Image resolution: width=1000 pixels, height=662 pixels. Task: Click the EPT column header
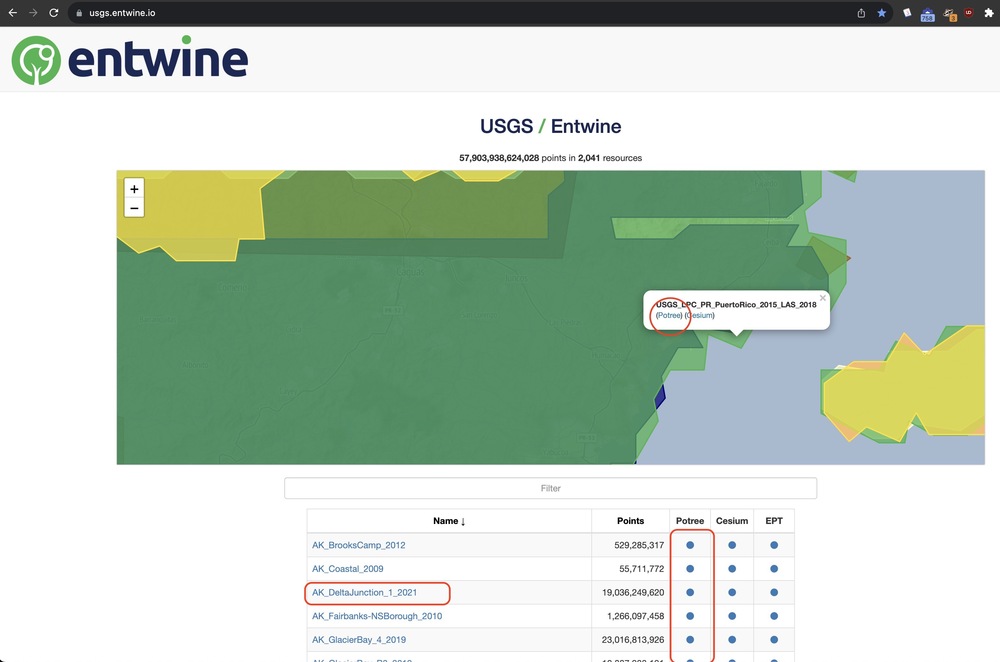[x=774, y=521]
